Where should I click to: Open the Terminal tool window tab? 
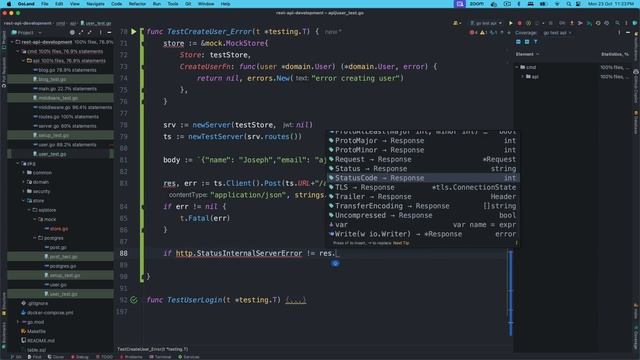pyautogui.click(x=160, y=357)
